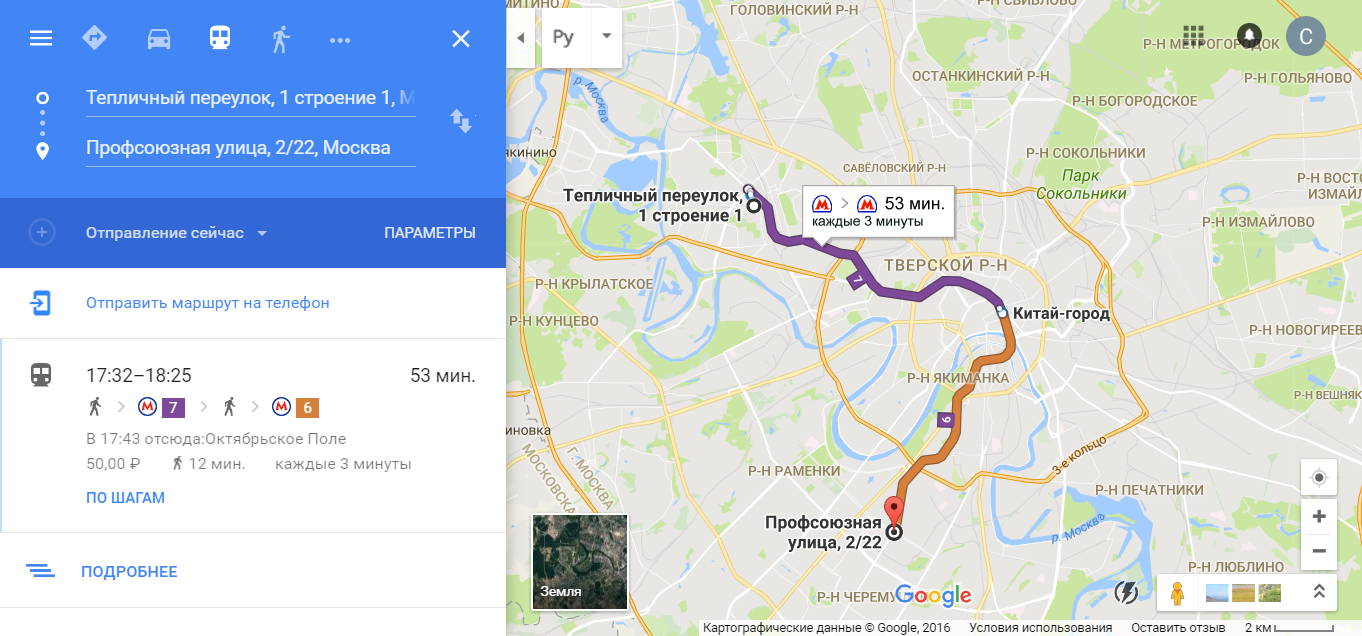The image size is (1362, 636).
Task: Open the departure time dropdown
Action: (x=177, y=233)
